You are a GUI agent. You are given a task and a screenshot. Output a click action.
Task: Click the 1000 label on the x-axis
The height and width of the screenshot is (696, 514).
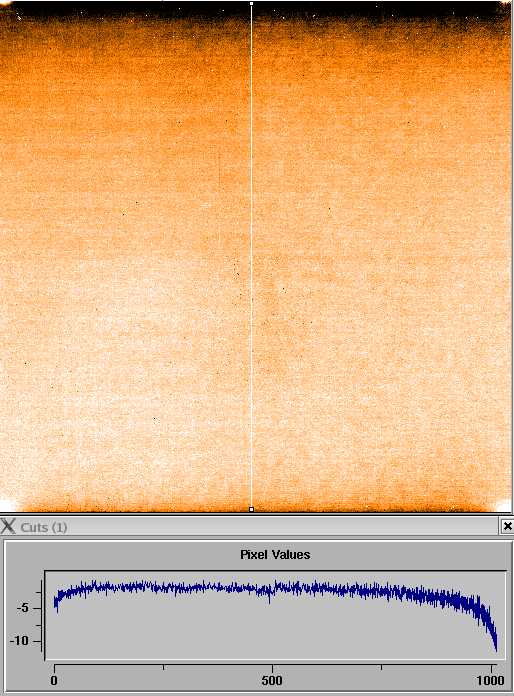[x=490, y=680]
